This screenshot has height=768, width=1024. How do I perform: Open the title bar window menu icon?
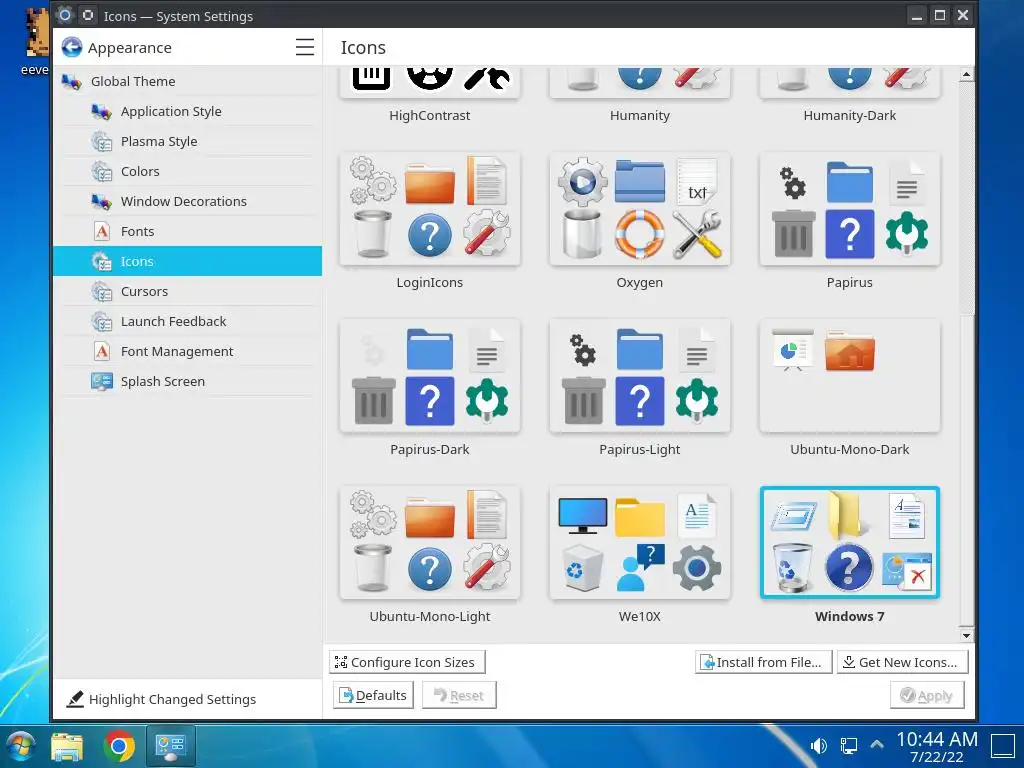[65, 15]
